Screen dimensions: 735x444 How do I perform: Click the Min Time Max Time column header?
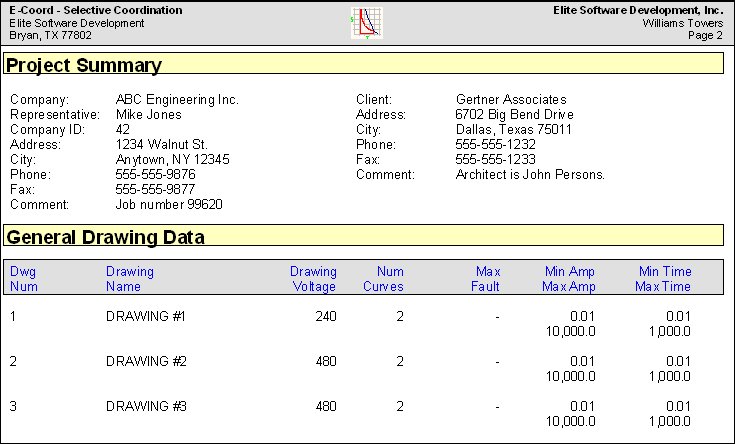tap(663, 278)
